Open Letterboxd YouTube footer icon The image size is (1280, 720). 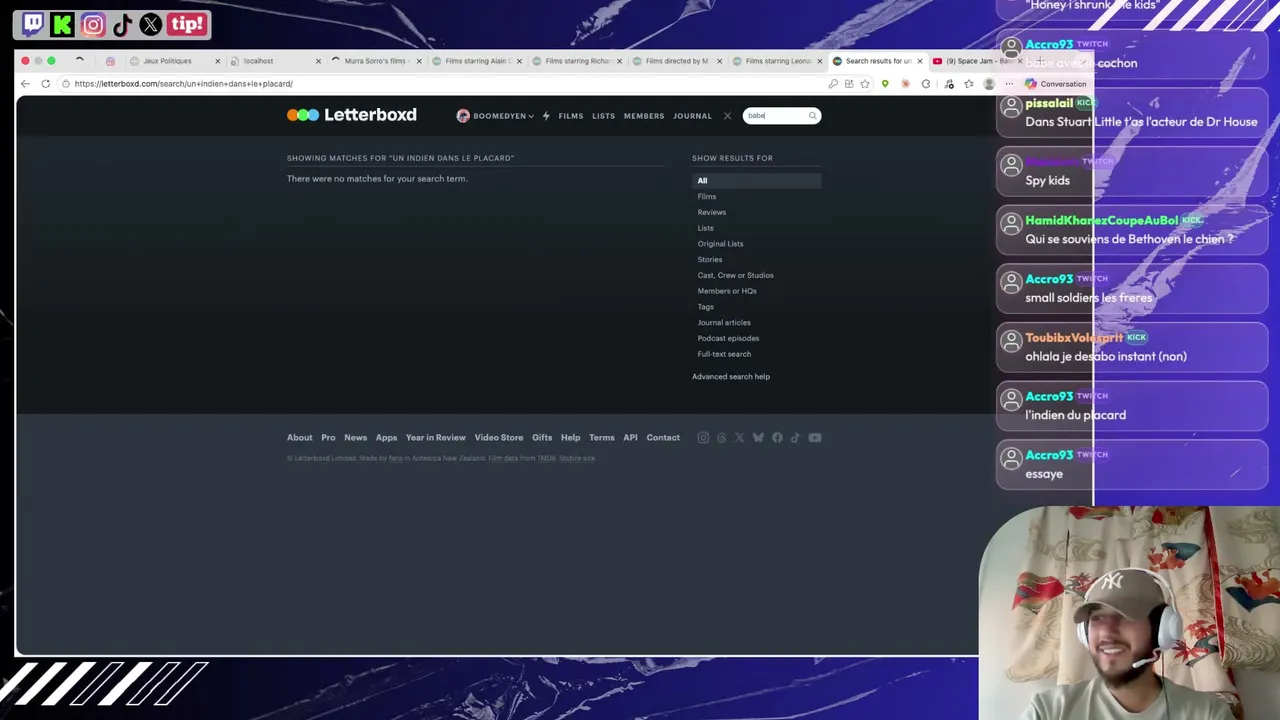(x=815, y=438)
